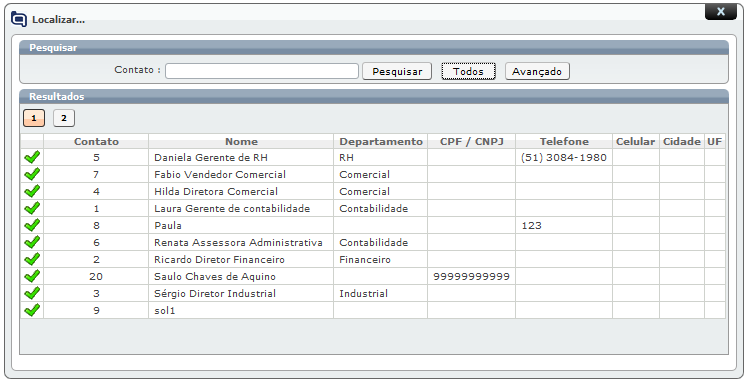Click checkmark beside Saulo Chaves de Aquino
Image resolution: width=748 pixels, height=382 pixels.
coord(32,276)
